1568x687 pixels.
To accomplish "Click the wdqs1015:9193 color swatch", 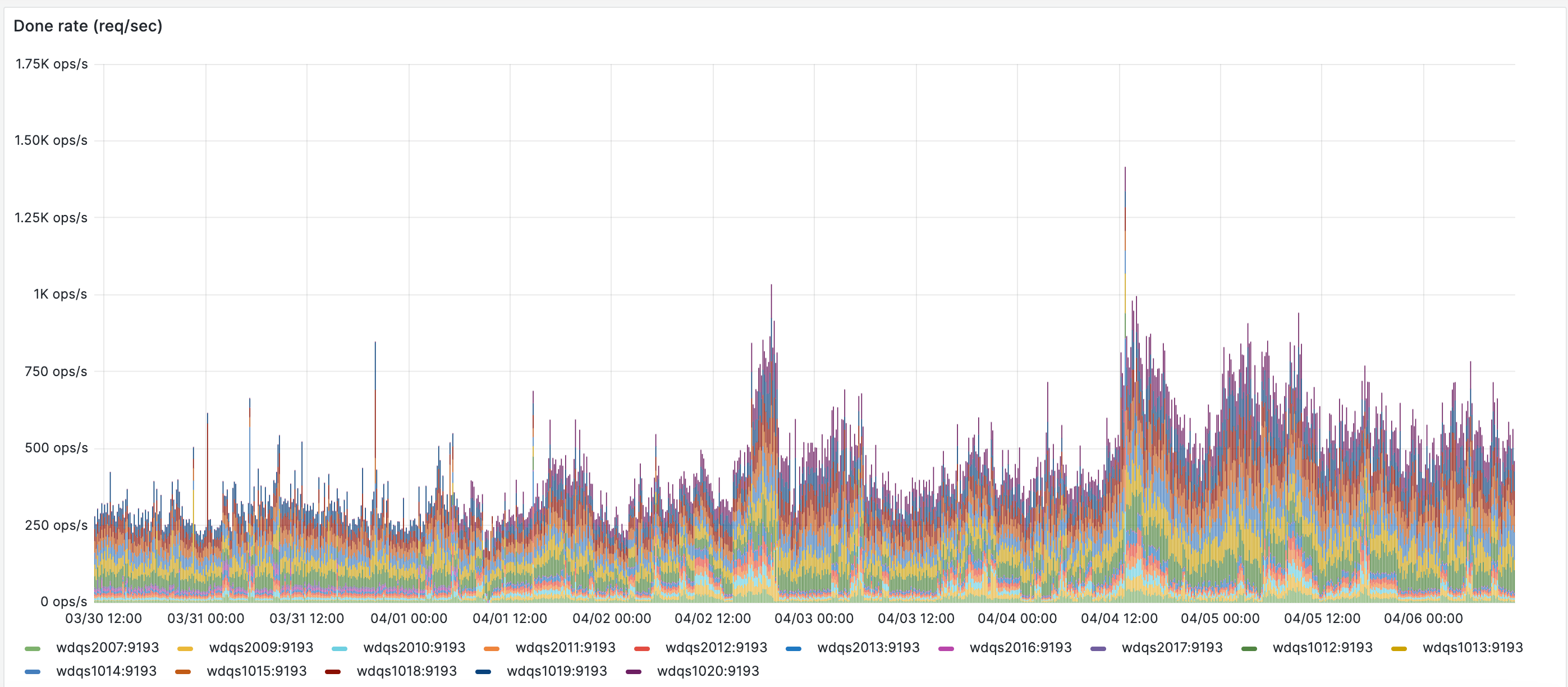I will pyautogui.click(x=182, y=672).
